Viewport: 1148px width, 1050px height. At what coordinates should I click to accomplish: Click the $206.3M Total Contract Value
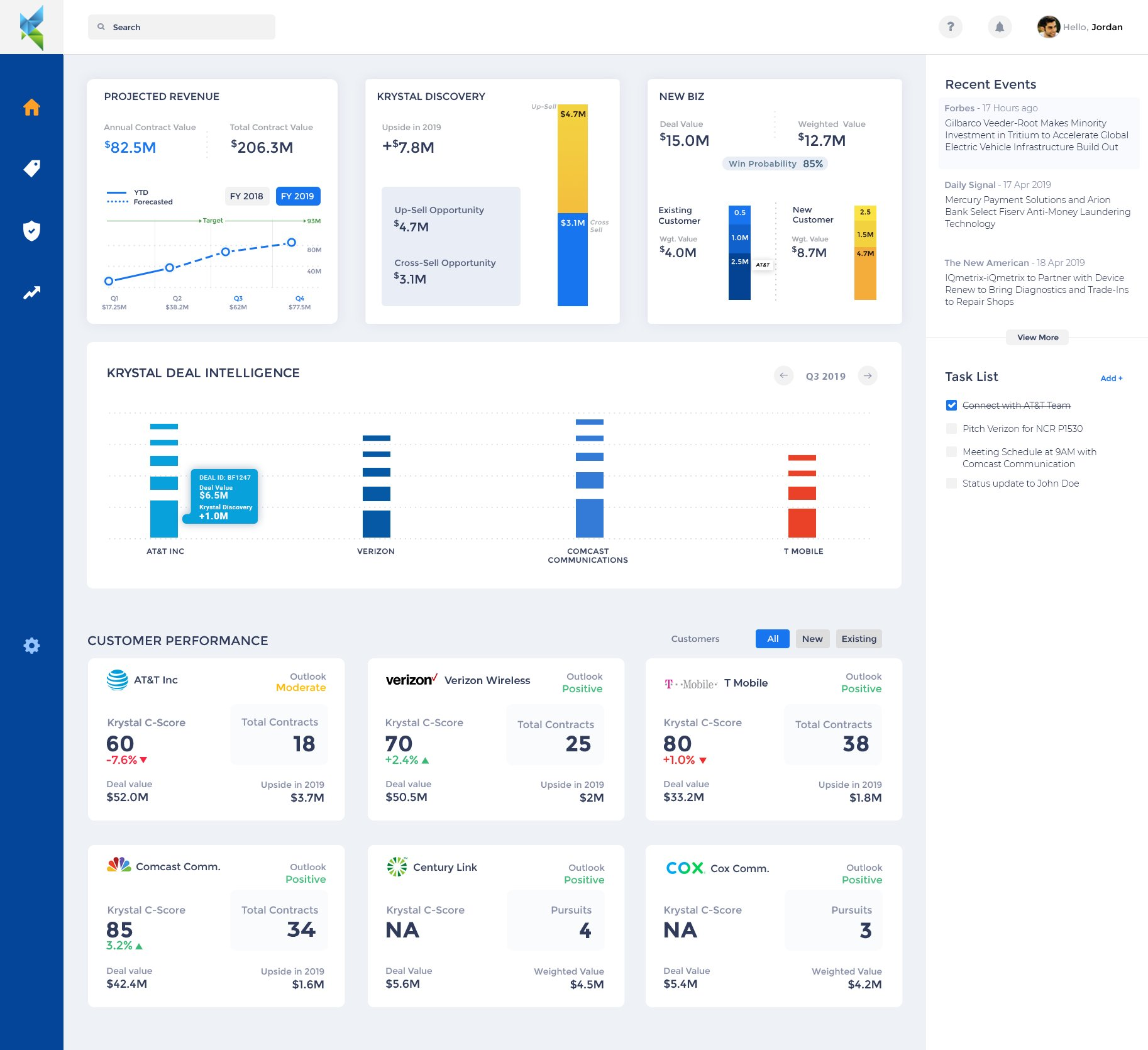coord(262,147)
